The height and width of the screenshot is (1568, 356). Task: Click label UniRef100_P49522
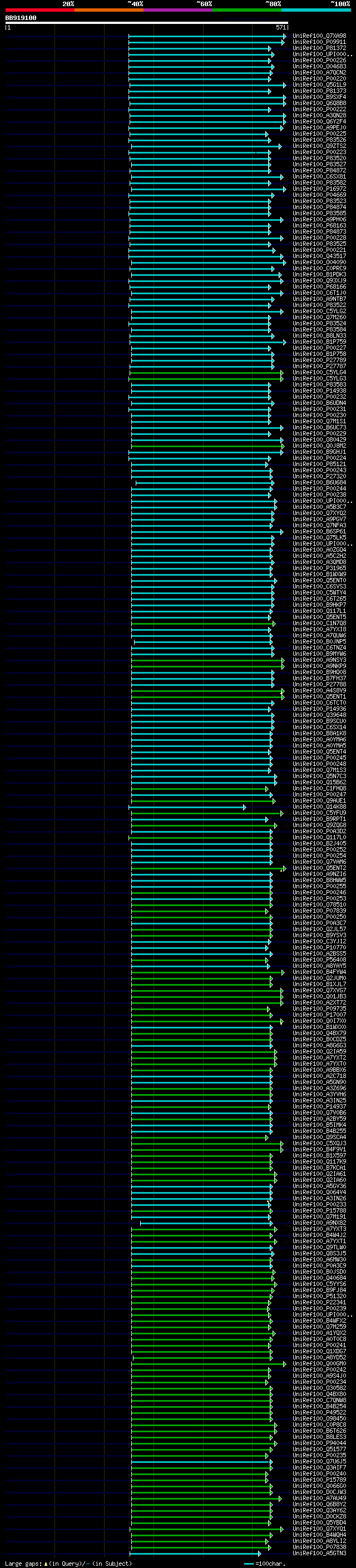pos(319,1413)
